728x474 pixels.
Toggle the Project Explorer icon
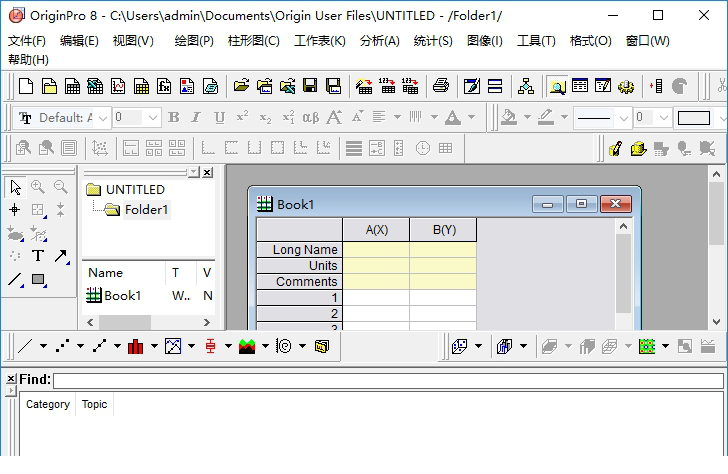pos(557,86)
